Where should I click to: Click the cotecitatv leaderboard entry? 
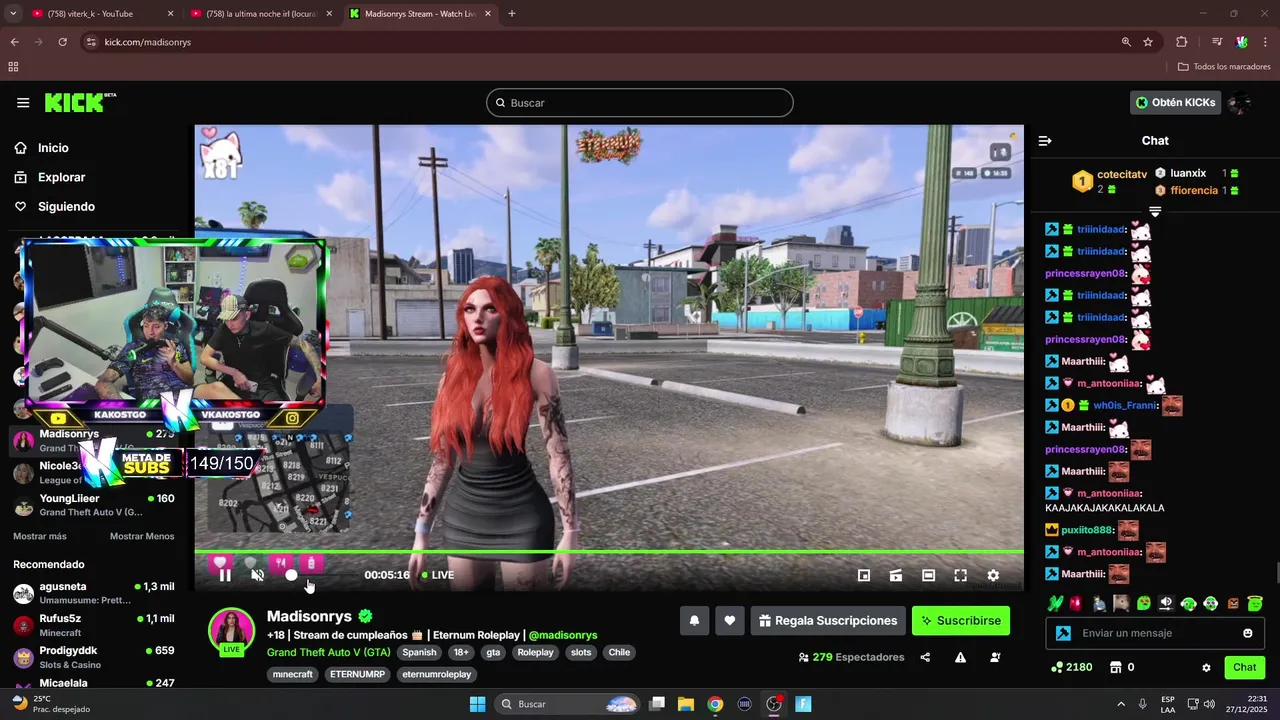1110,181
